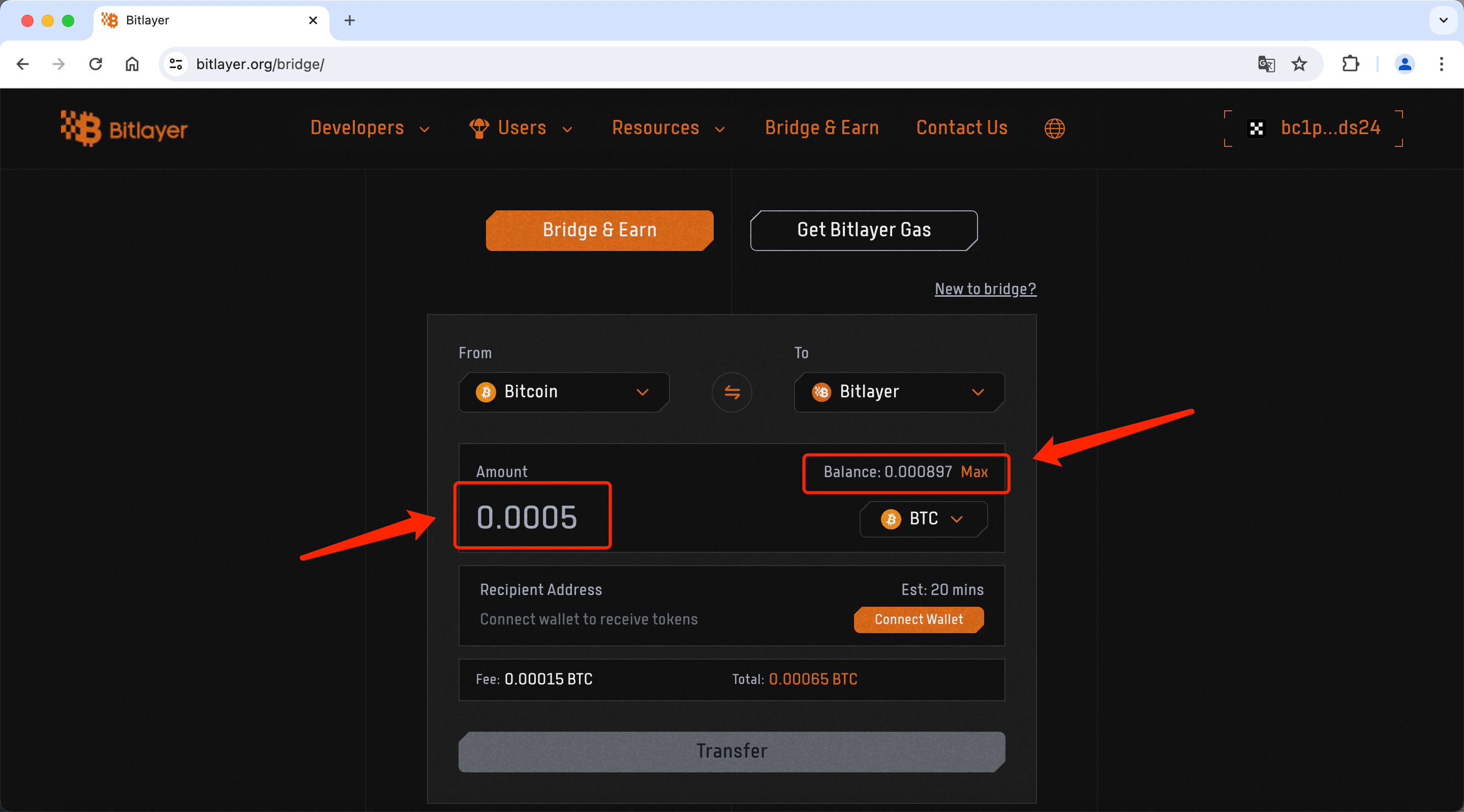Click the browser home icon
The height and width of the screenshot is (812, 1464).
point(132,64)
